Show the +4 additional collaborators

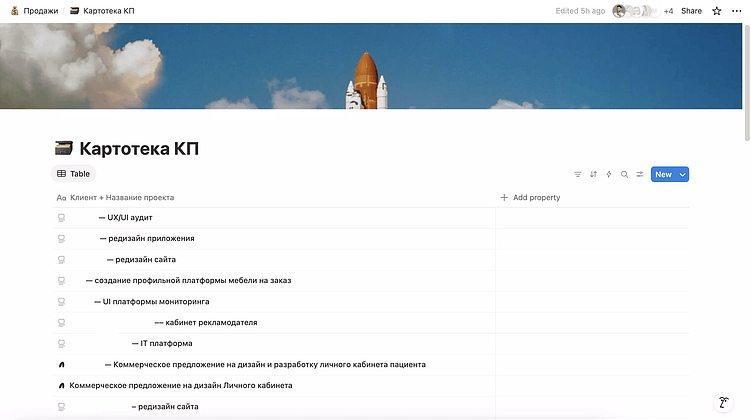tap(668, 11)
